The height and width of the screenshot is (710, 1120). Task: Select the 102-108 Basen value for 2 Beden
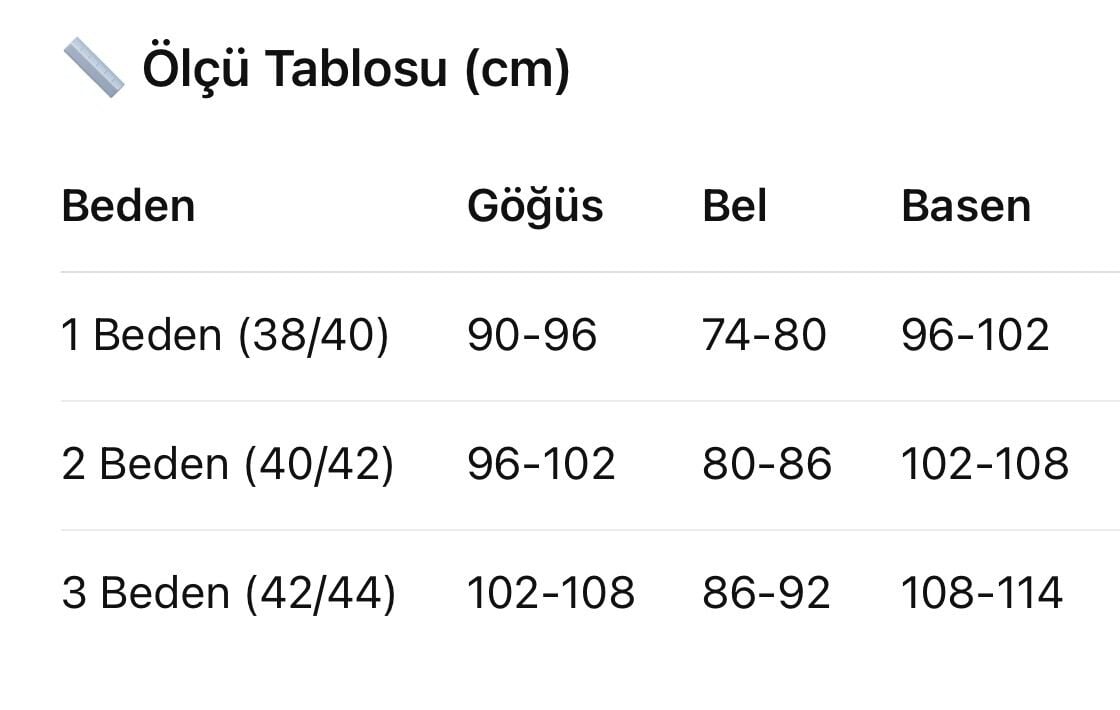coord(985,464)
